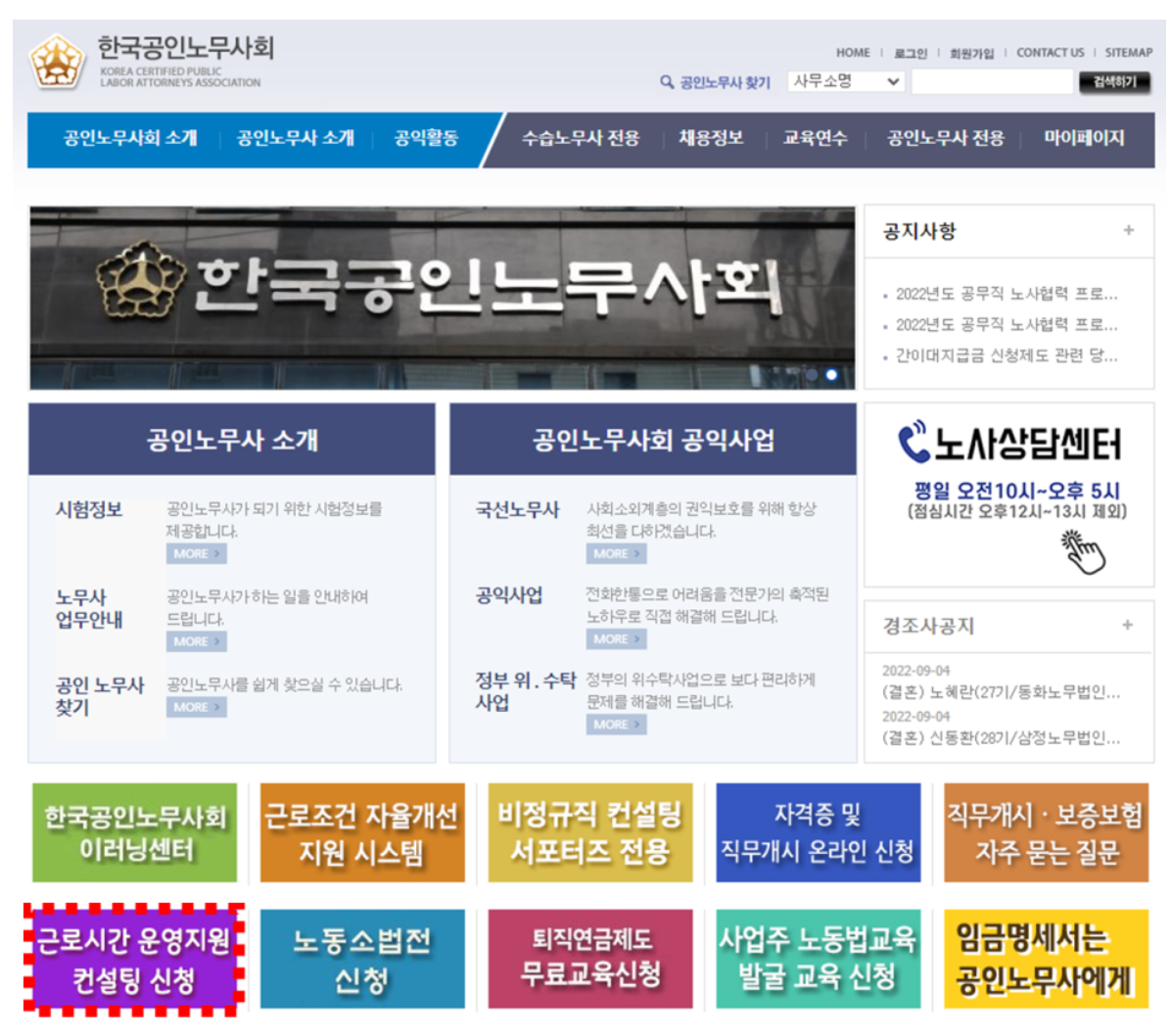Open CONTACT US link

click(x=1050, y=53)
